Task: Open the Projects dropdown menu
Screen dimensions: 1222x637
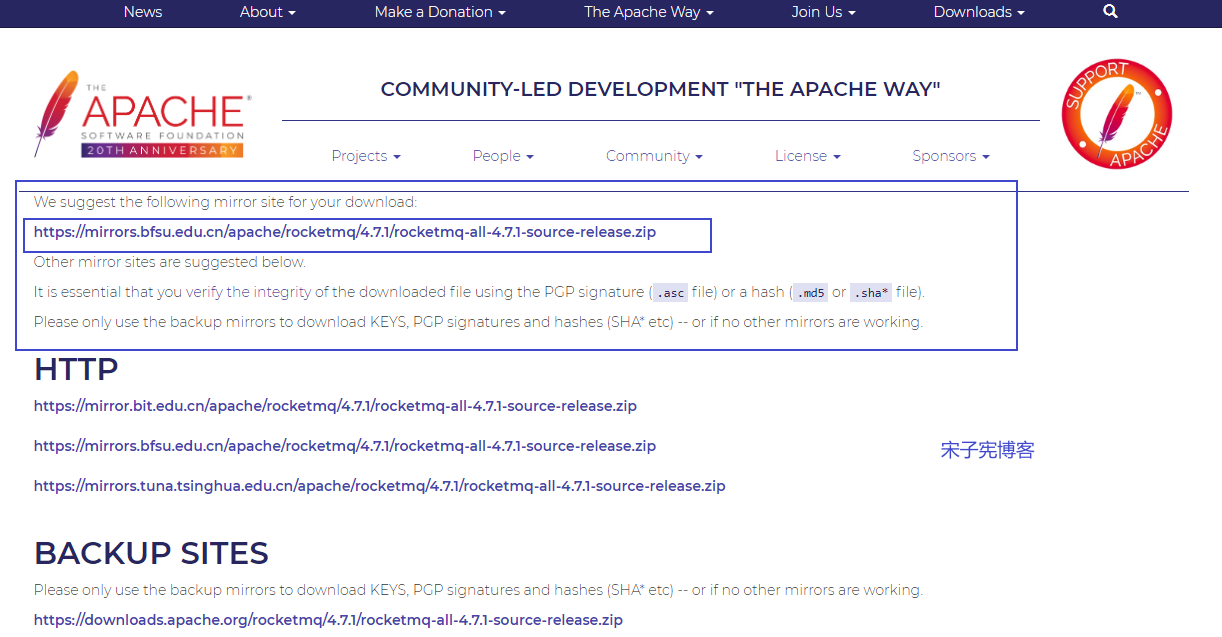Action: (x=366, y=156)
